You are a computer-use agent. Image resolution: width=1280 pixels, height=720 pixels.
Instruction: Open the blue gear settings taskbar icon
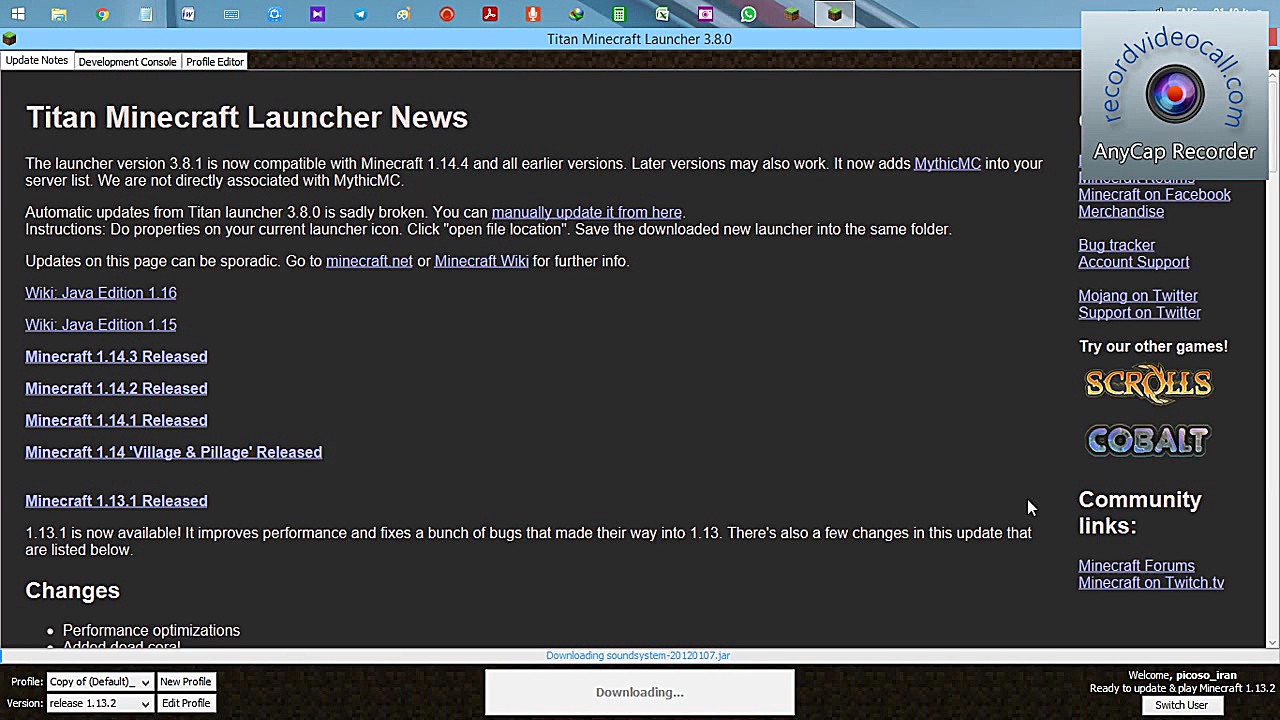coord(274,14)
